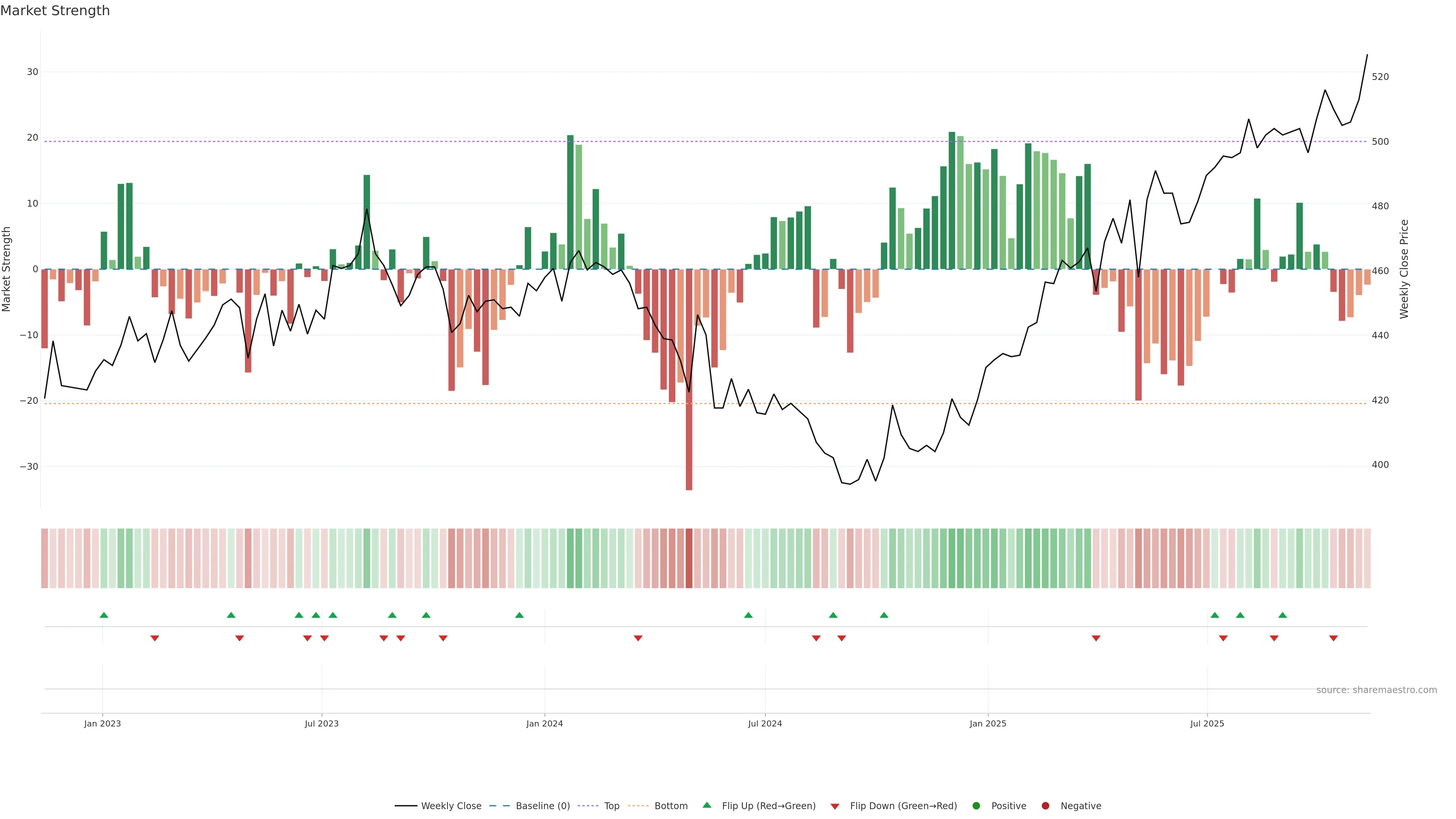The image size is (1456, 819).
Task: Click the red Negative legend dot
Action: 1045,805
